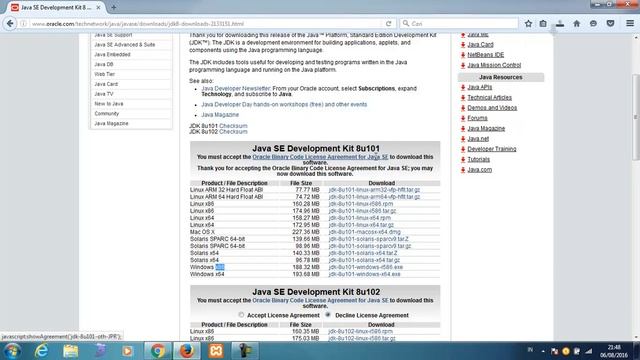Select Accept License Agreement radio for 8u102
640x360 pixels.
pos(241,315)
